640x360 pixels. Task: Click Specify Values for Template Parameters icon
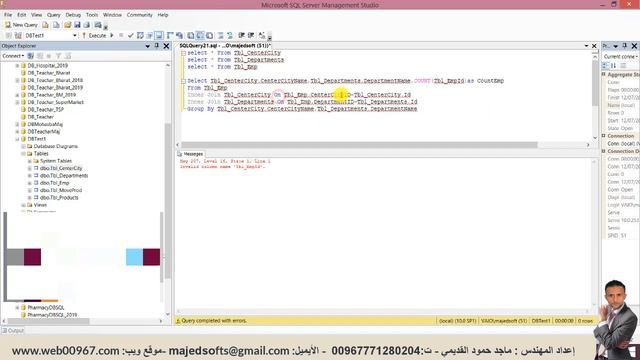(262, 36)
